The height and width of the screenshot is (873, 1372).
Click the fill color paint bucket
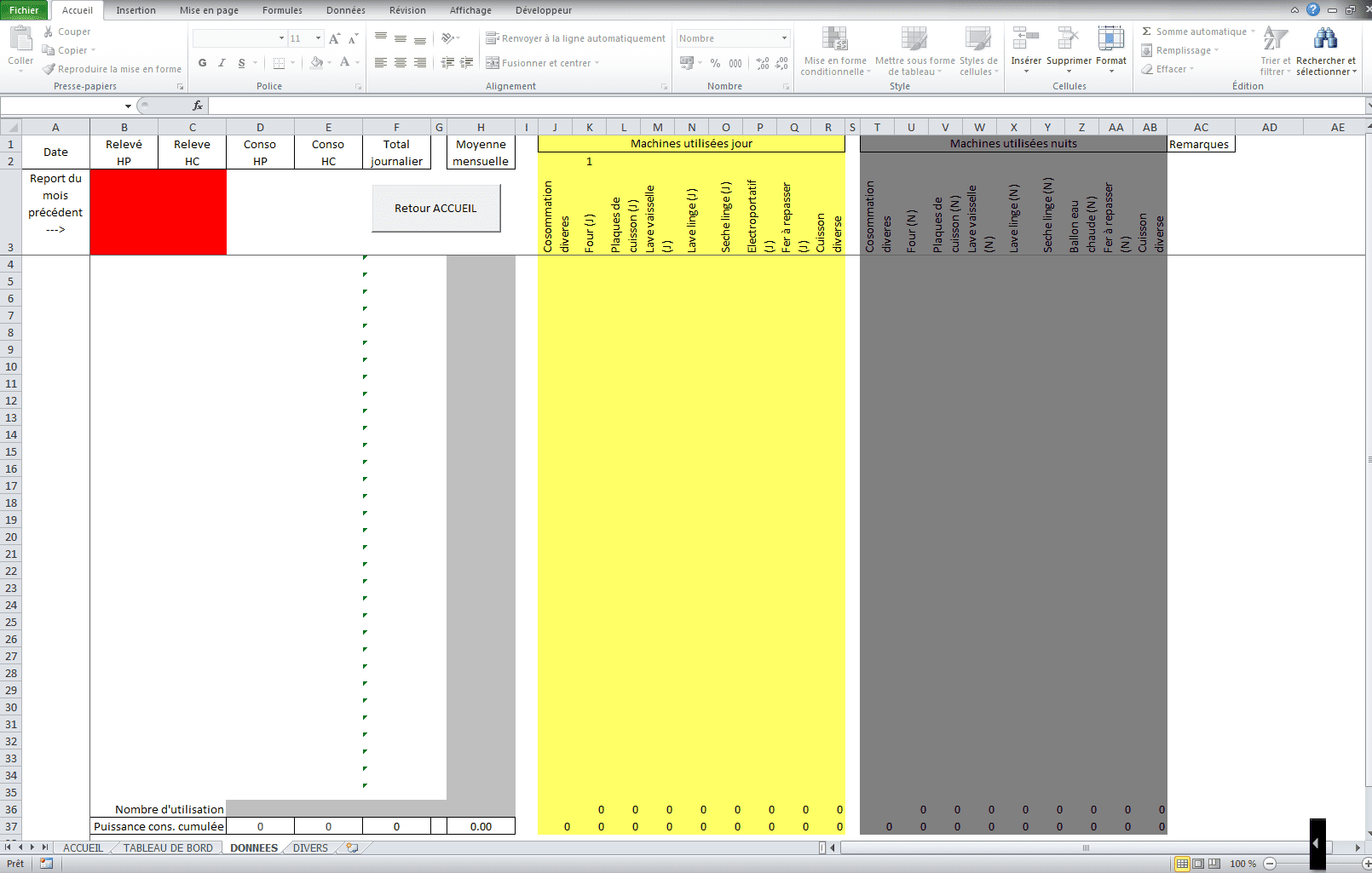click(x=316, y=63)
